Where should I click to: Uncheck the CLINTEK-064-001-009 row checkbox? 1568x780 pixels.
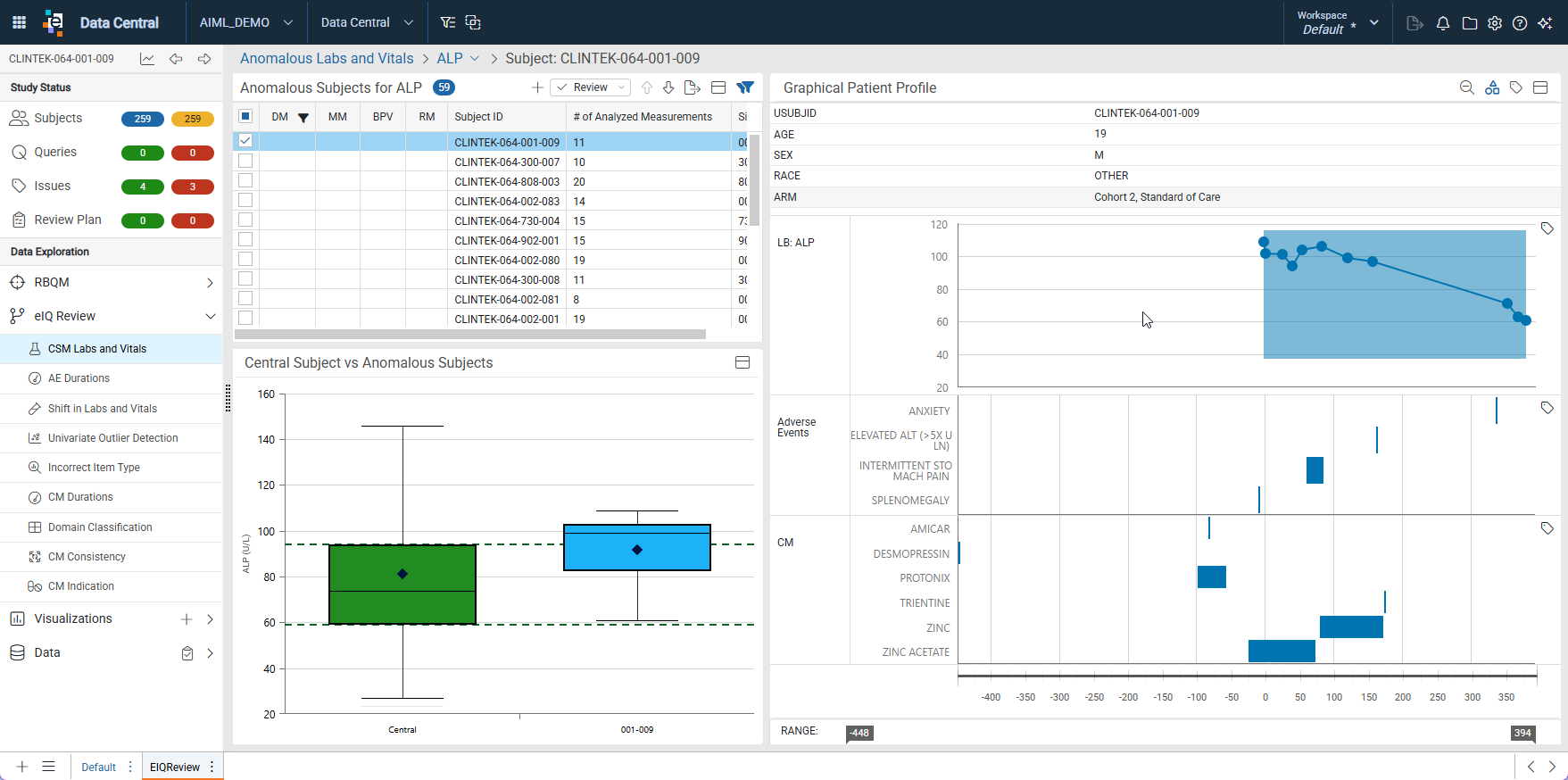click(x=245, y=141)
